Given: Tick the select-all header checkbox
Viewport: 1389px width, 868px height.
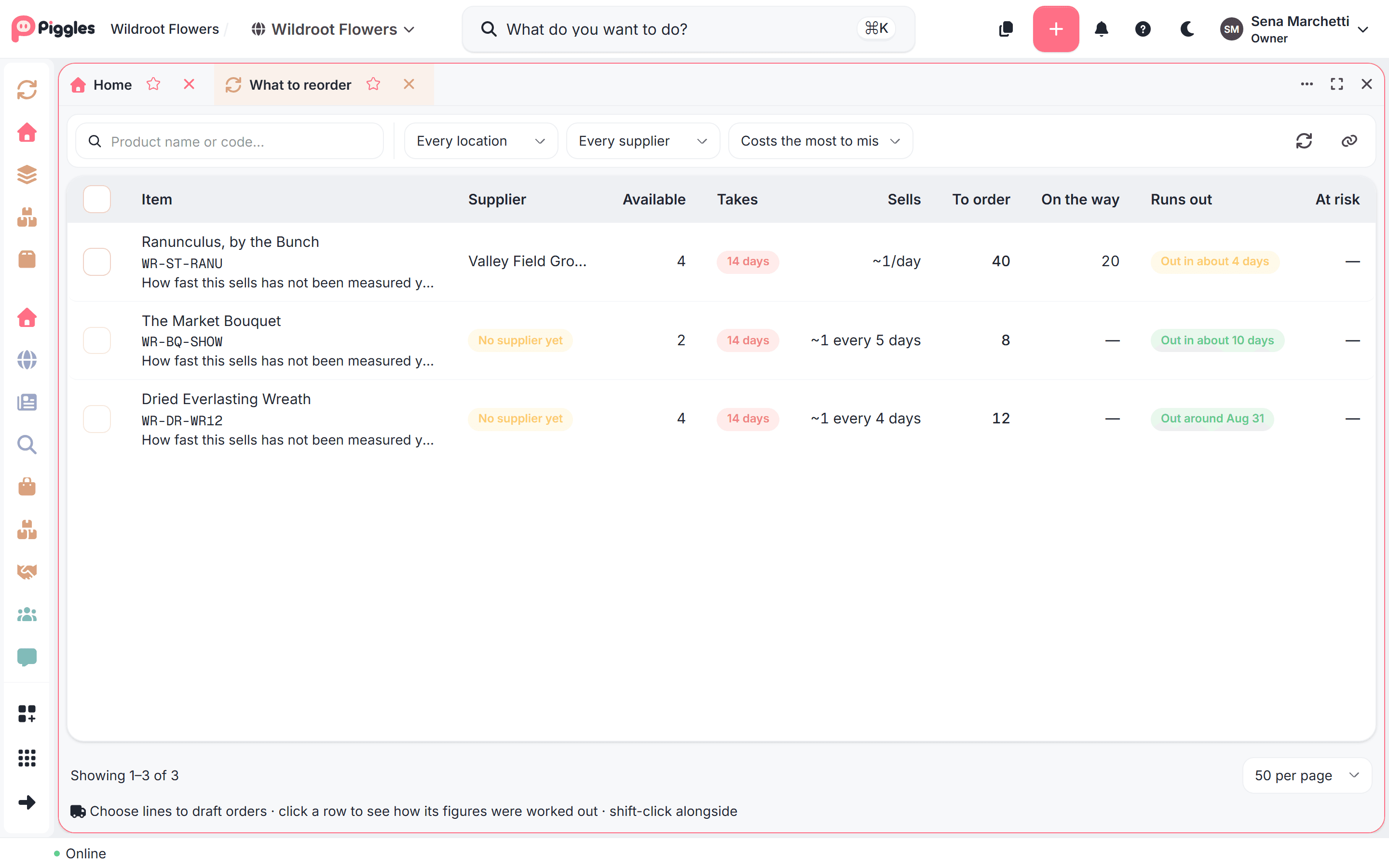Looking at the screenshot, I should [x=96, y=199].
